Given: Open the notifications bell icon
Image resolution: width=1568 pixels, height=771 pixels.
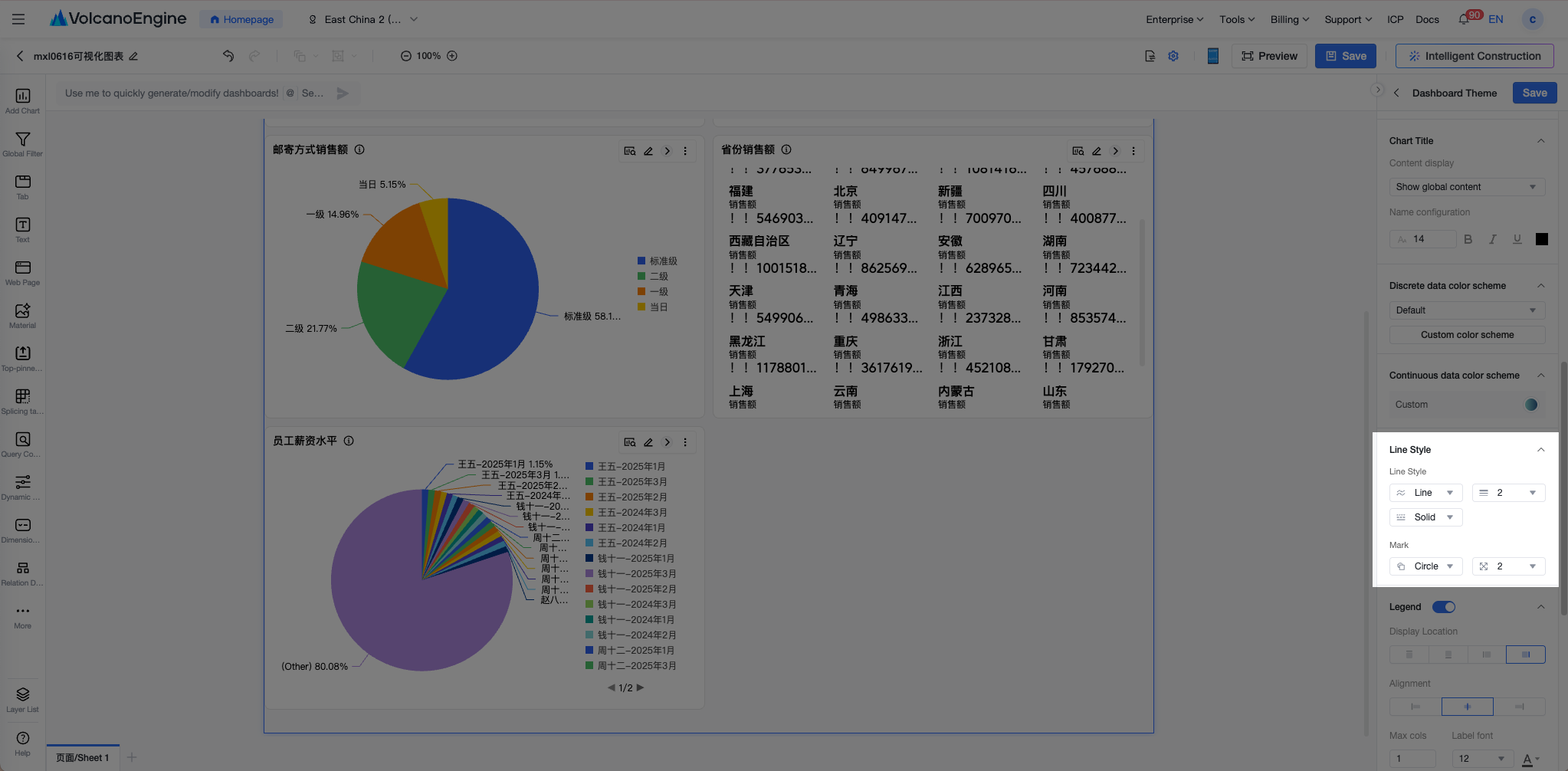Looking at the screenshot, I should click(1464, 19).
